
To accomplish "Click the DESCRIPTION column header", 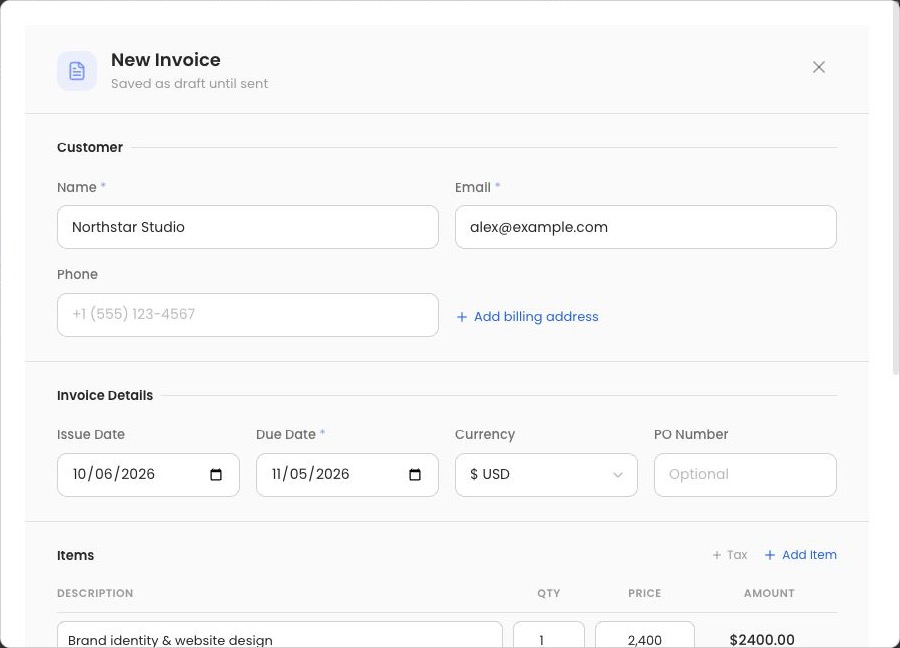I will click(95, 593).
